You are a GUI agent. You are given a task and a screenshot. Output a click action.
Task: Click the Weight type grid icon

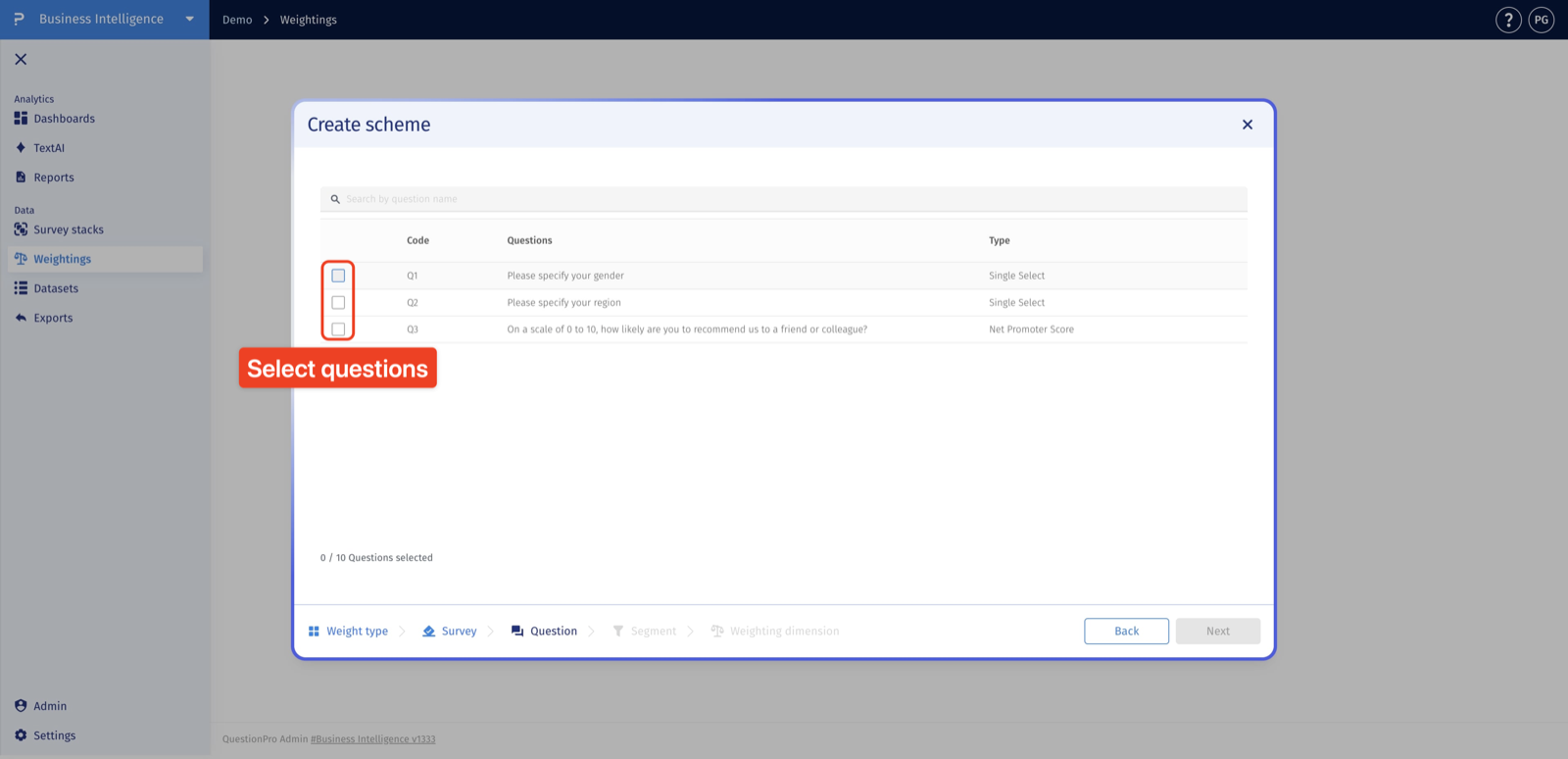tap(314, 632)
